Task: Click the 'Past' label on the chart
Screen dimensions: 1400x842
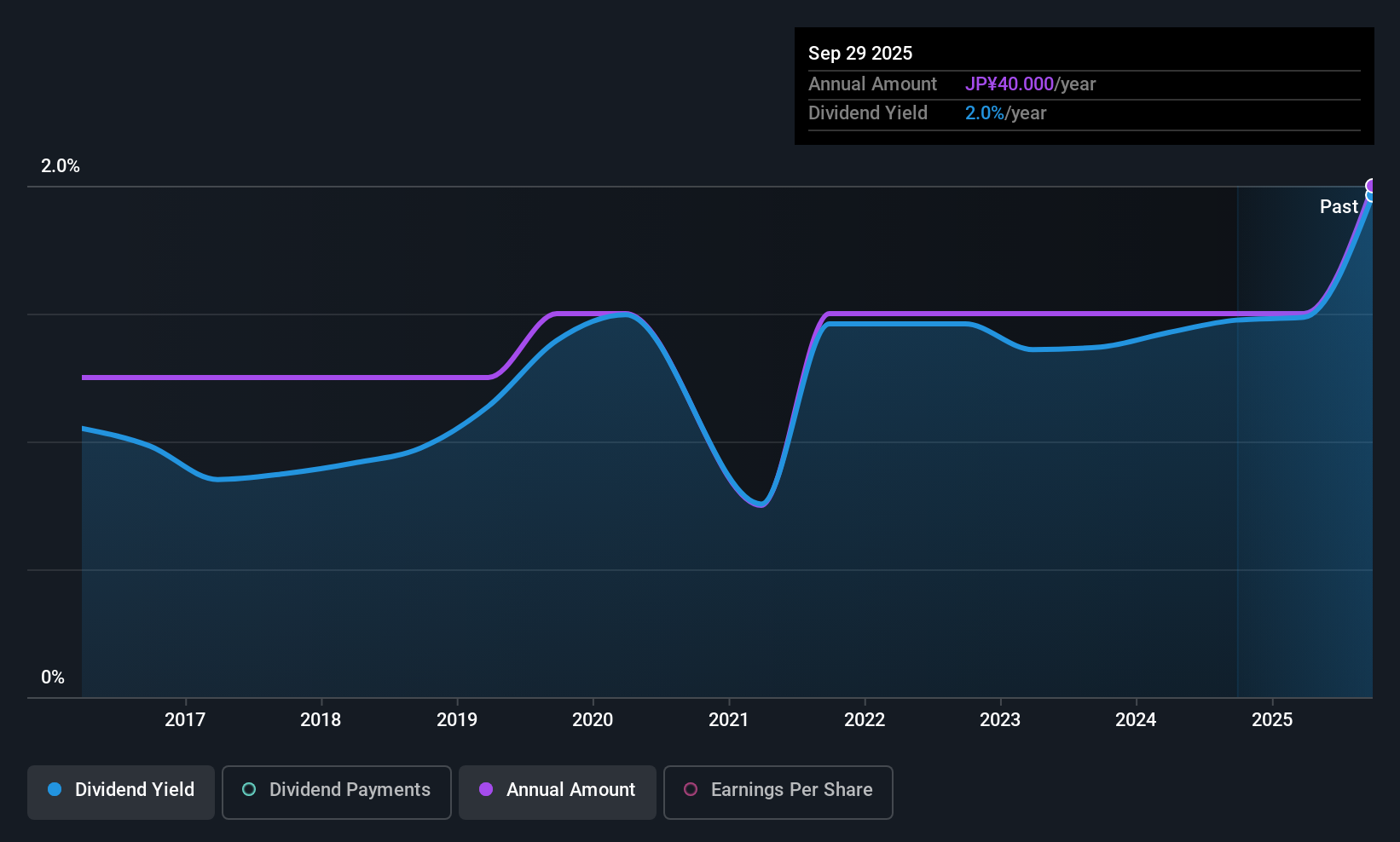Action: (x=1339, y=207)
